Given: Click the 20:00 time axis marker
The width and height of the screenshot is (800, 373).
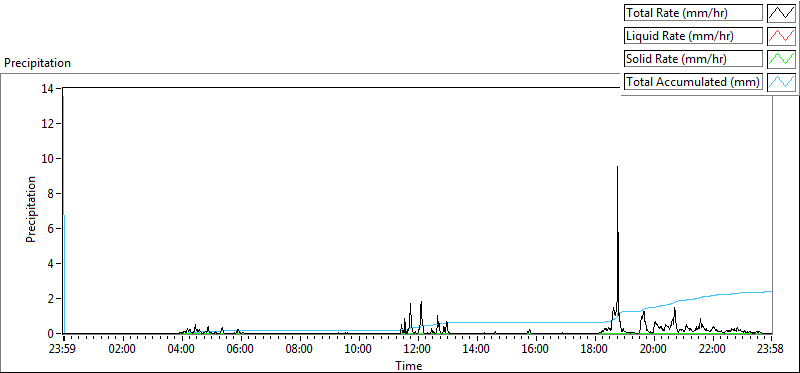Looking at the screenshot, I should [654, 350].
